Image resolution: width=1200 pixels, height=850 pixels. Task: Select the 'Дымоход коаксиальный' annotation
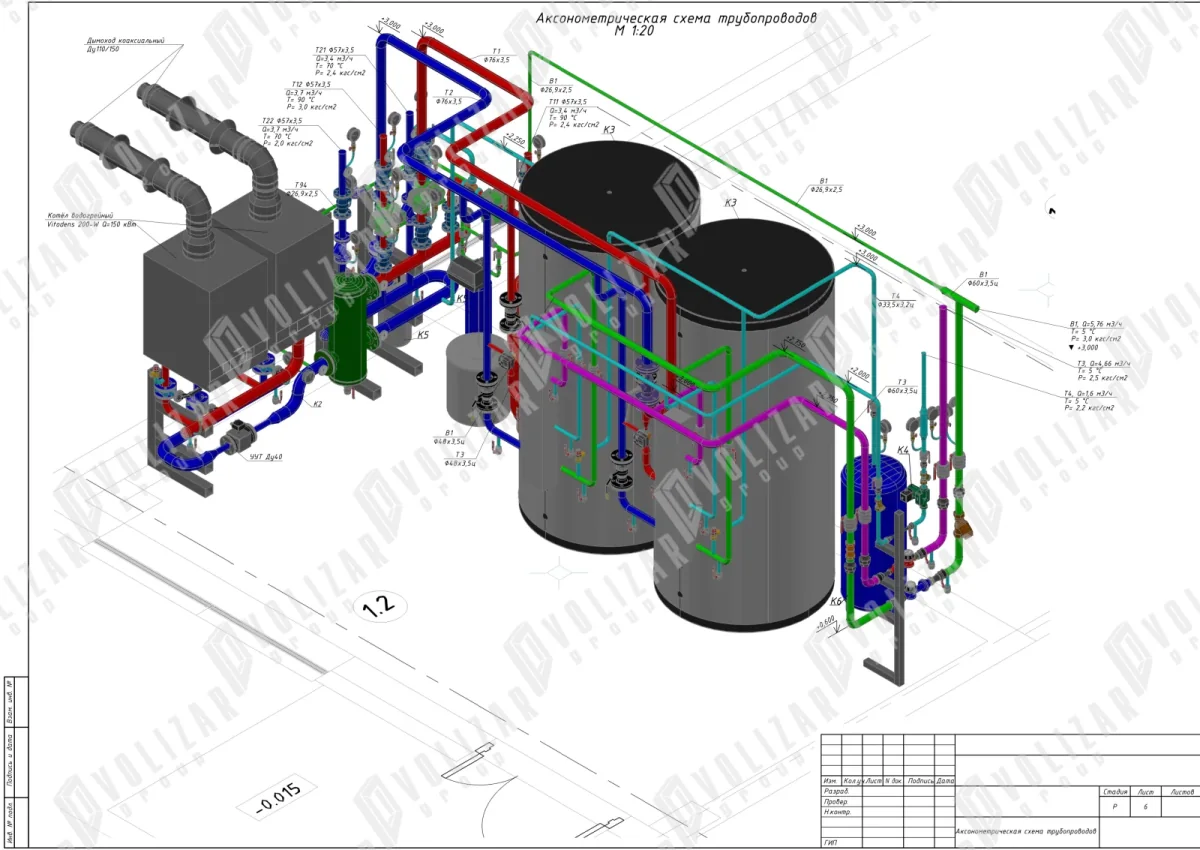124,42
